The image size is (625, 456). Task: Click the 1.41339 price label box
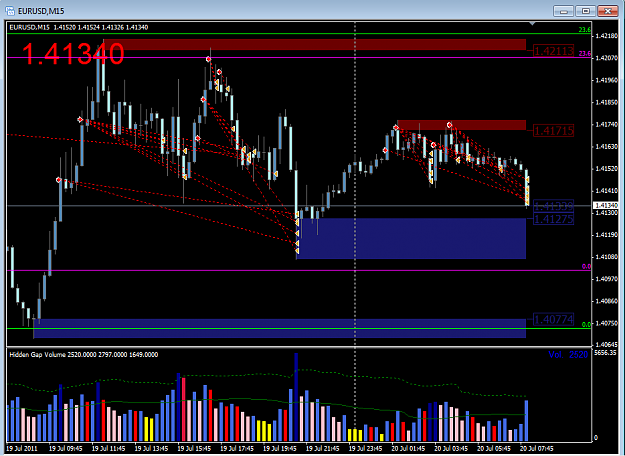553,206
